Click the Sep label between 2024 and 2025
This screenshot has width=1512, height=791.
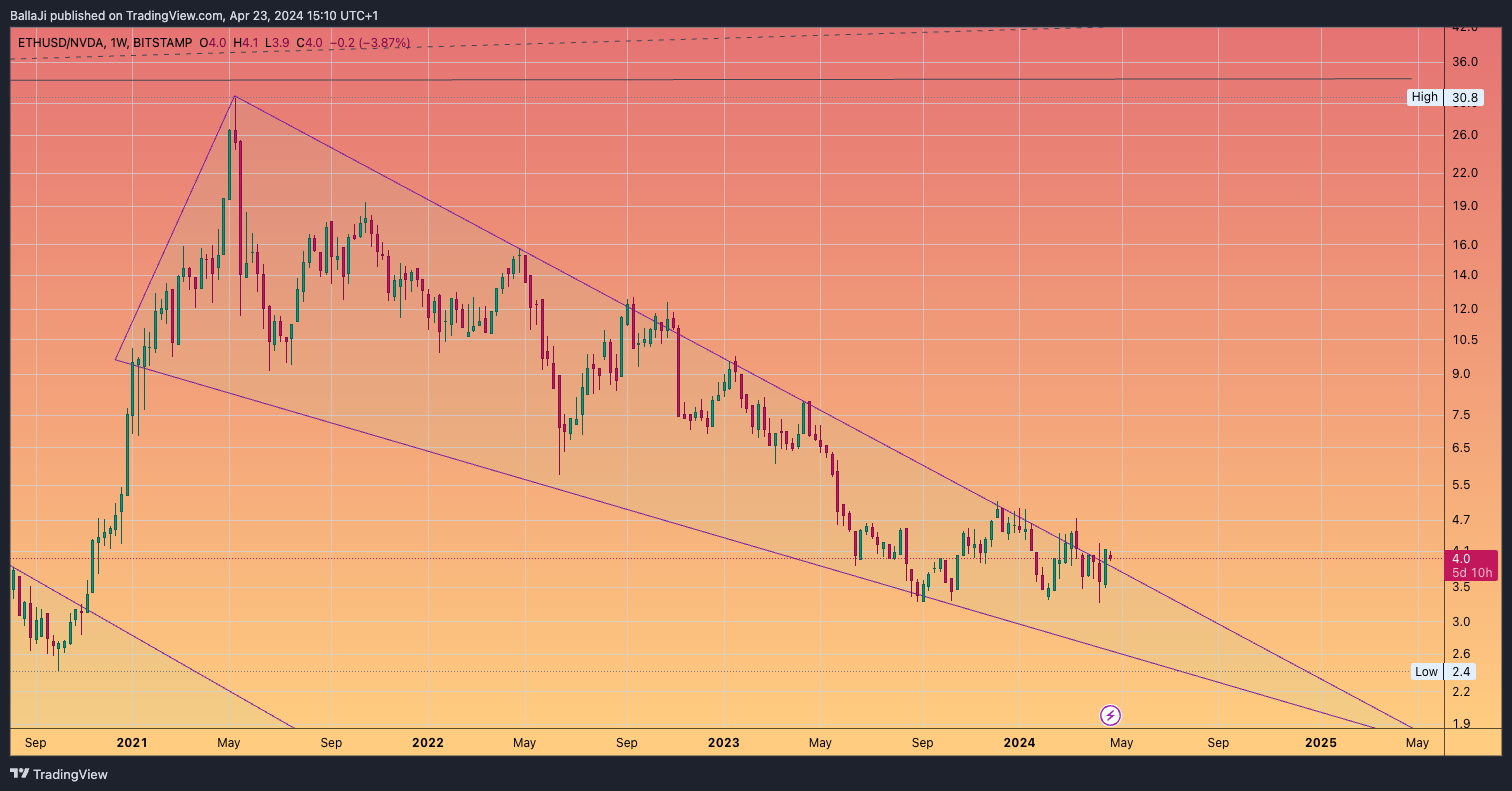click(x=1219, y=743)
